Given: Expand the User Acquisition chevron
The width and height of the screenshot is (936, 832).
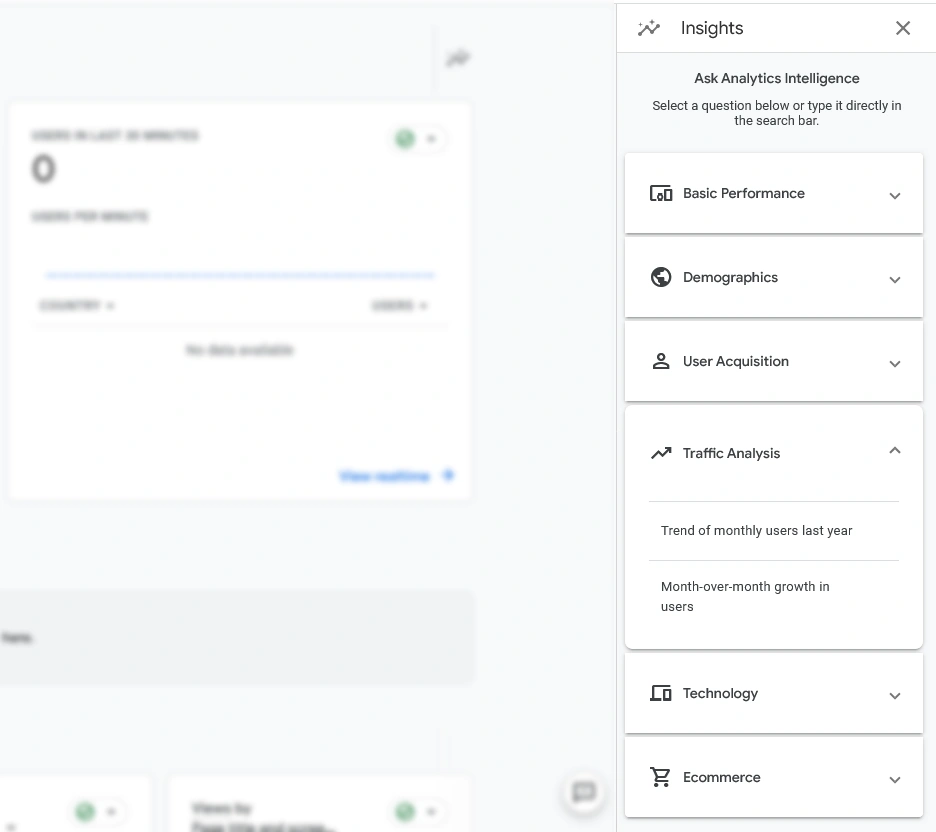Looking at the screenshot, I should pos(895,364).
